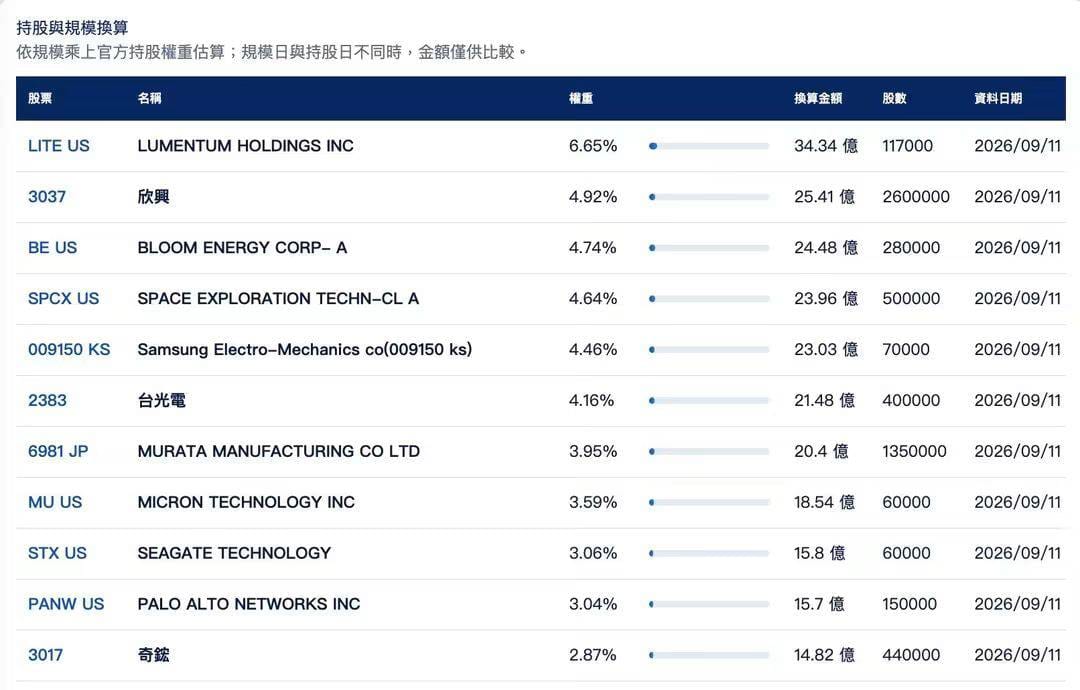Open the MU US ticker link
1080x690 pixels.
[x=55, y=503]
